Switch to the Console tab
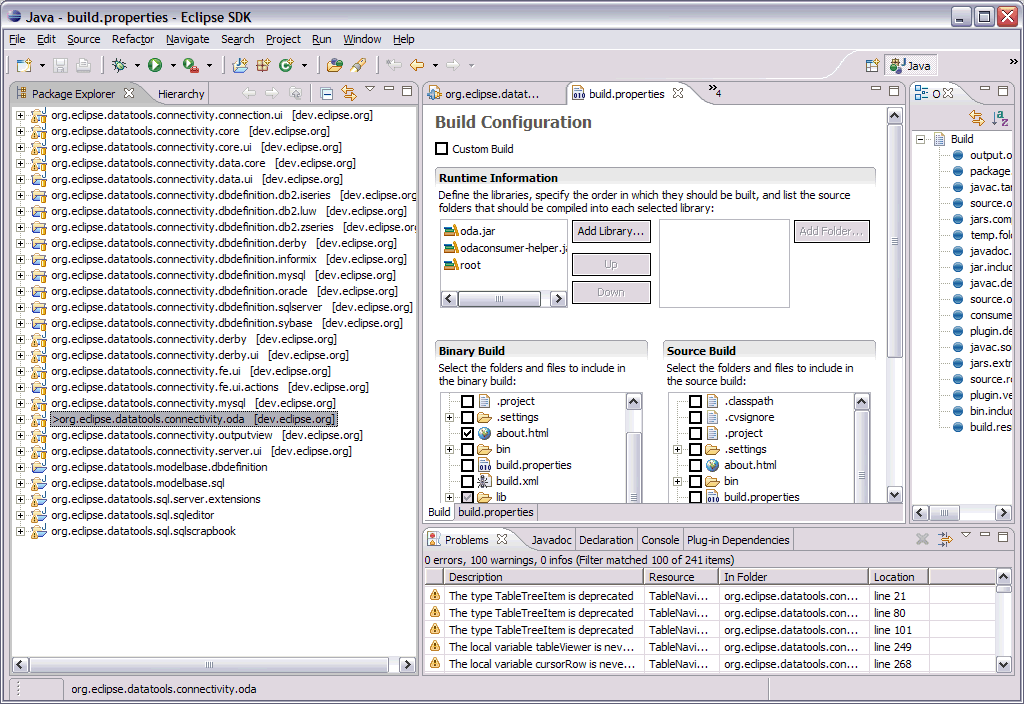Viewport: 1024px width, 704px height. (660, 540)
